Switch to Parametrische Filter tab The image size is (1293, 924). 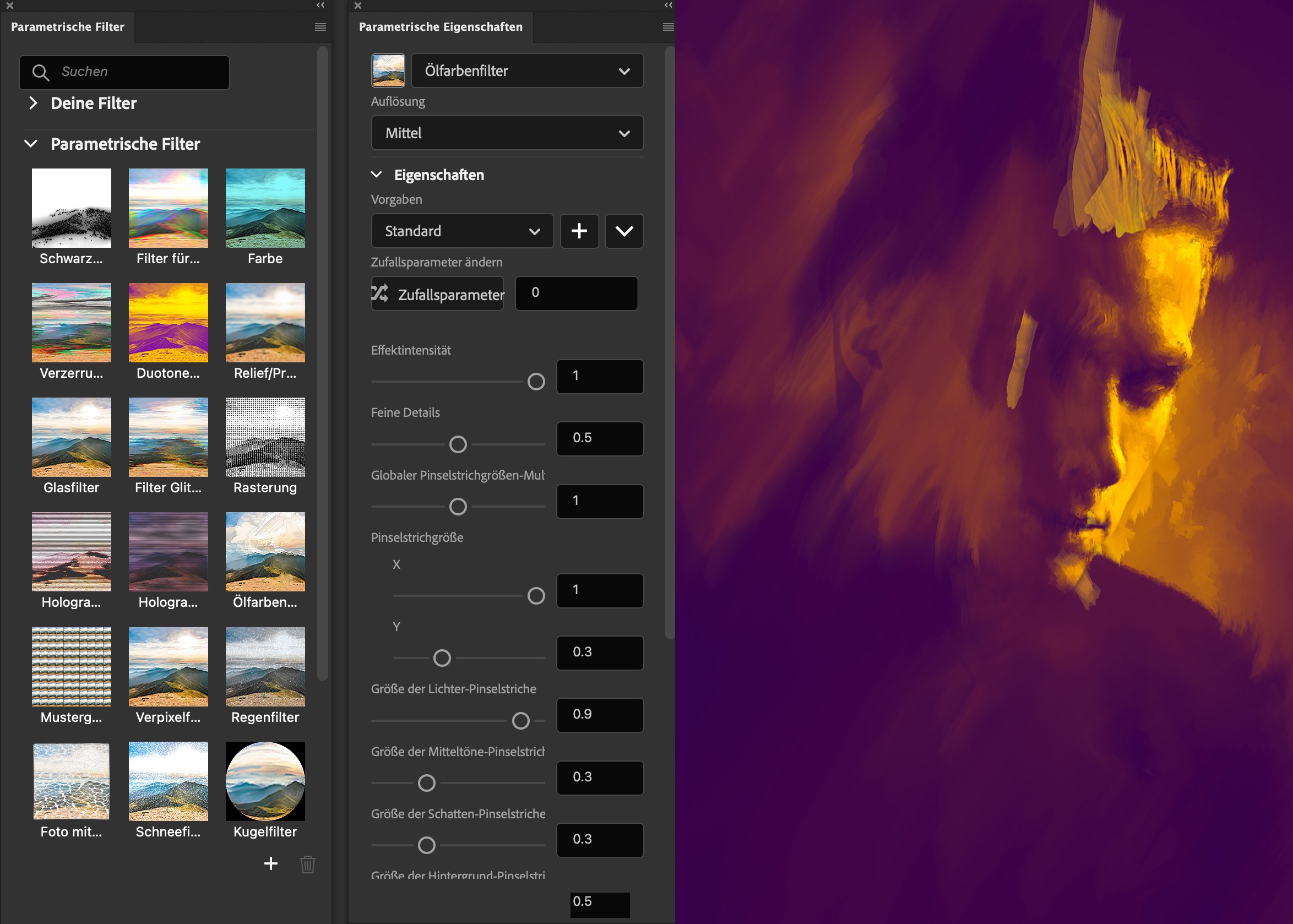click(68, 27)
